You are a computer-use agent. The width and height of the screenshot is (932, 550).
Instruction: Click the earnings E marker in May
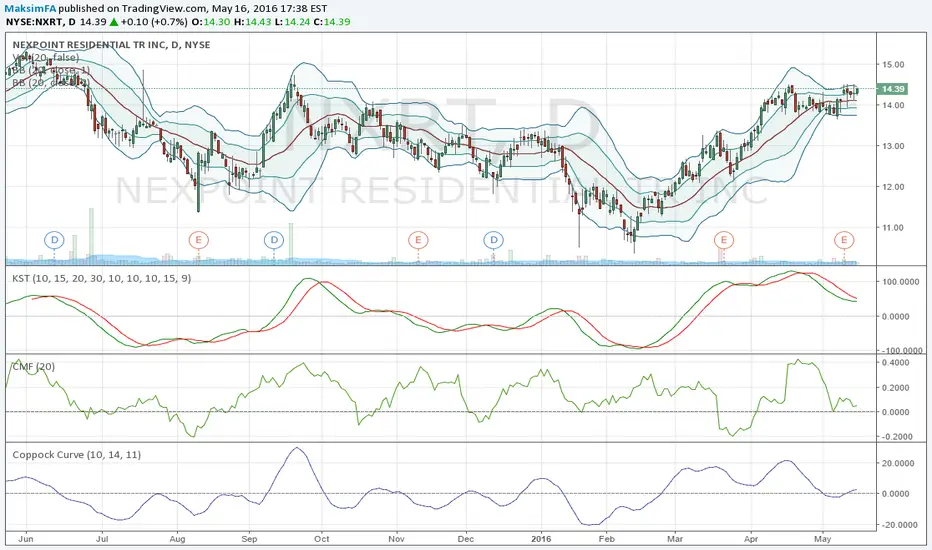tap(843, 240)
